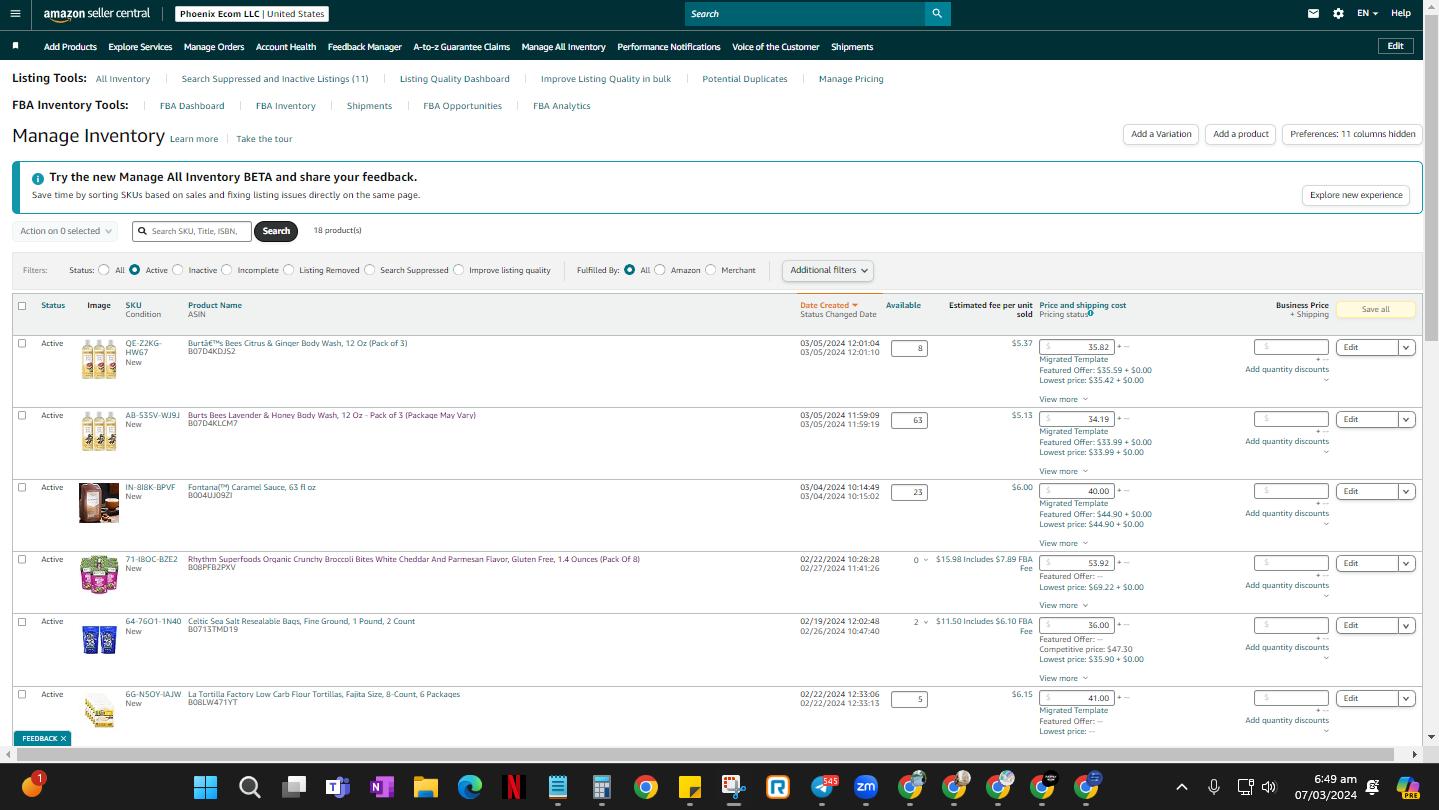Select the Incomplete status radio button
1439x810 pixels.
coord(227,270)
